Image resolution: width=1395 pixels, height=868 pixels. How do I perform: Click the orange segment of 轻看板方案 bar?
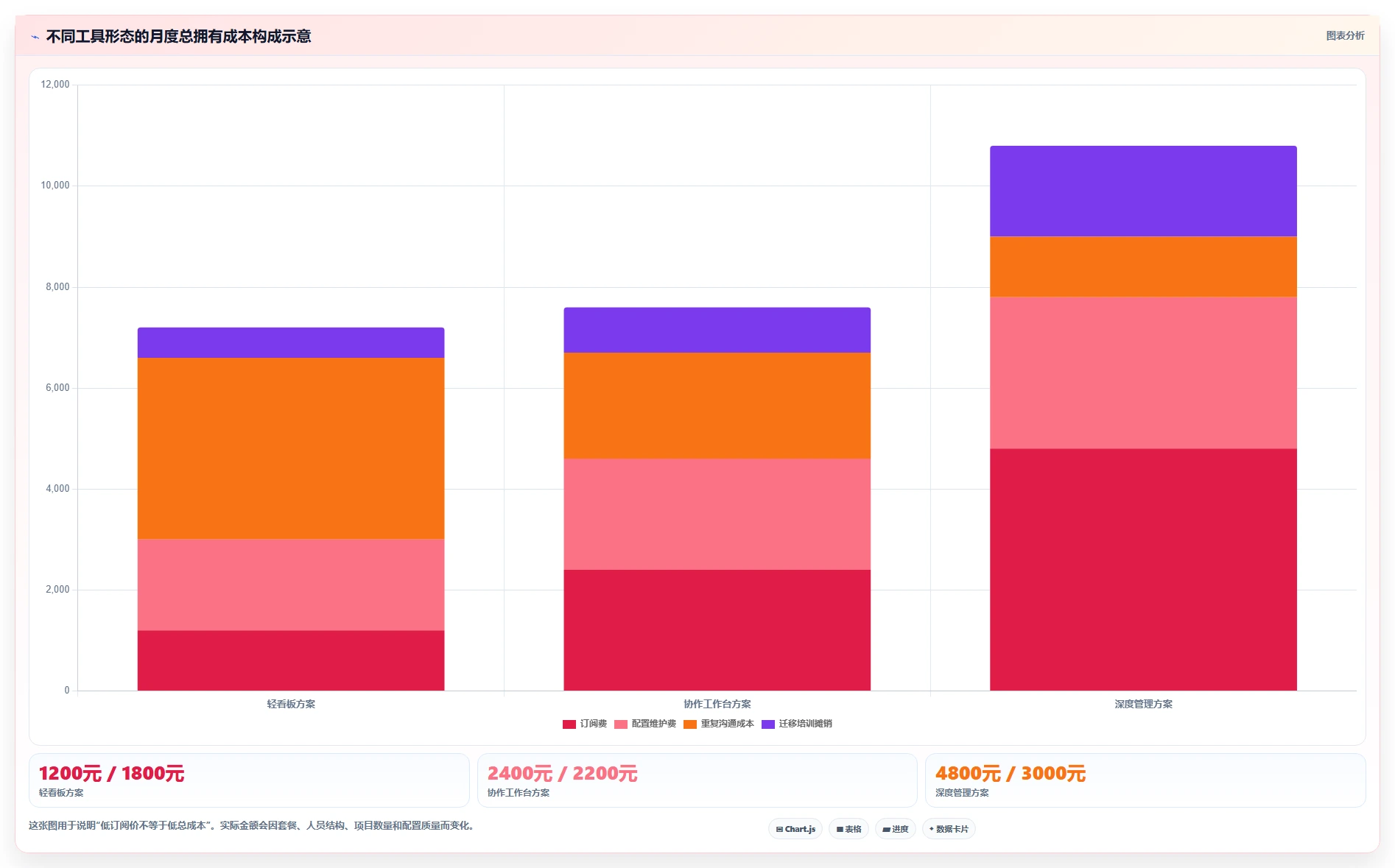(x=291, y=448)
